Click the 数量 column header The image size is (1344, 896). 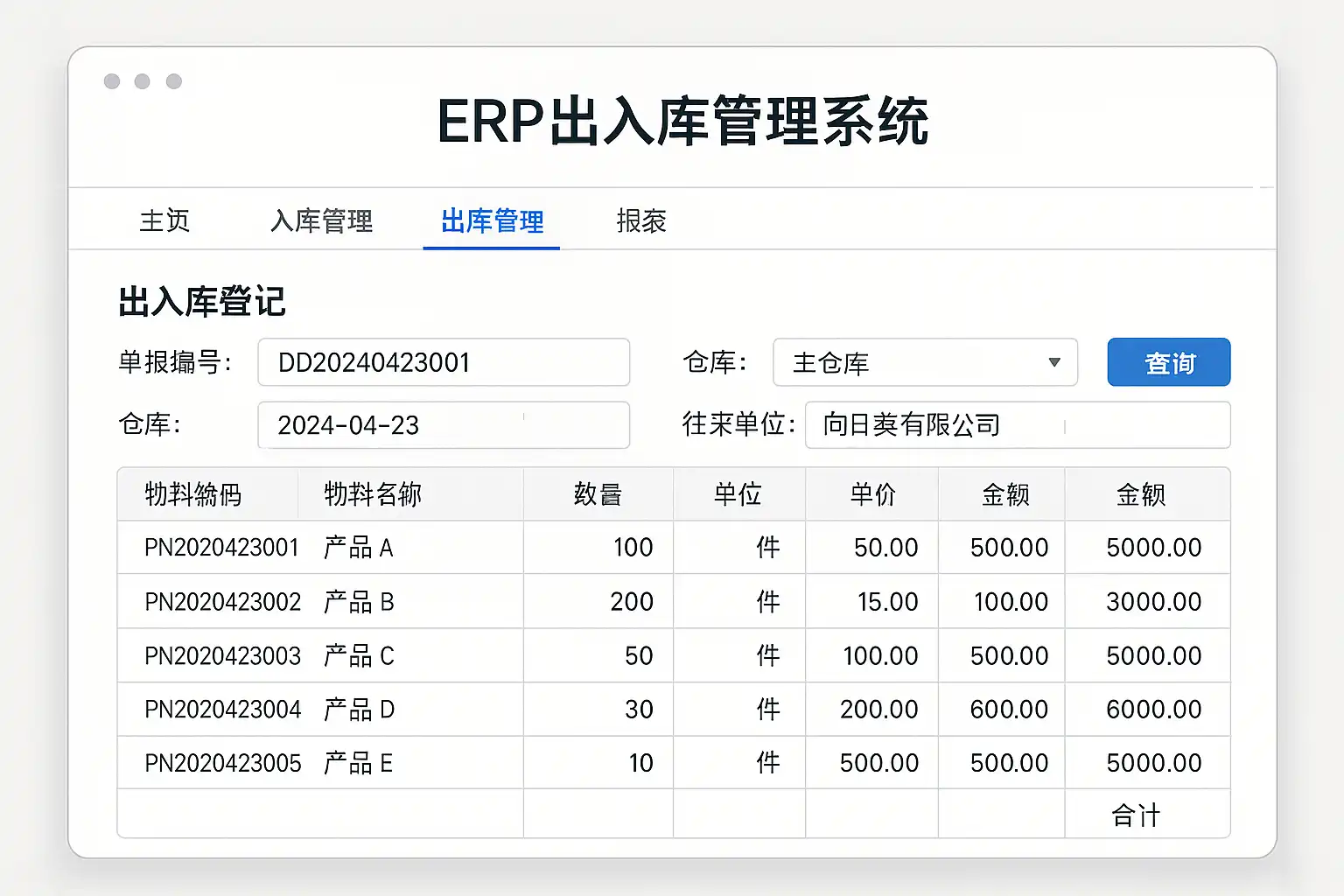pos(598,495)
